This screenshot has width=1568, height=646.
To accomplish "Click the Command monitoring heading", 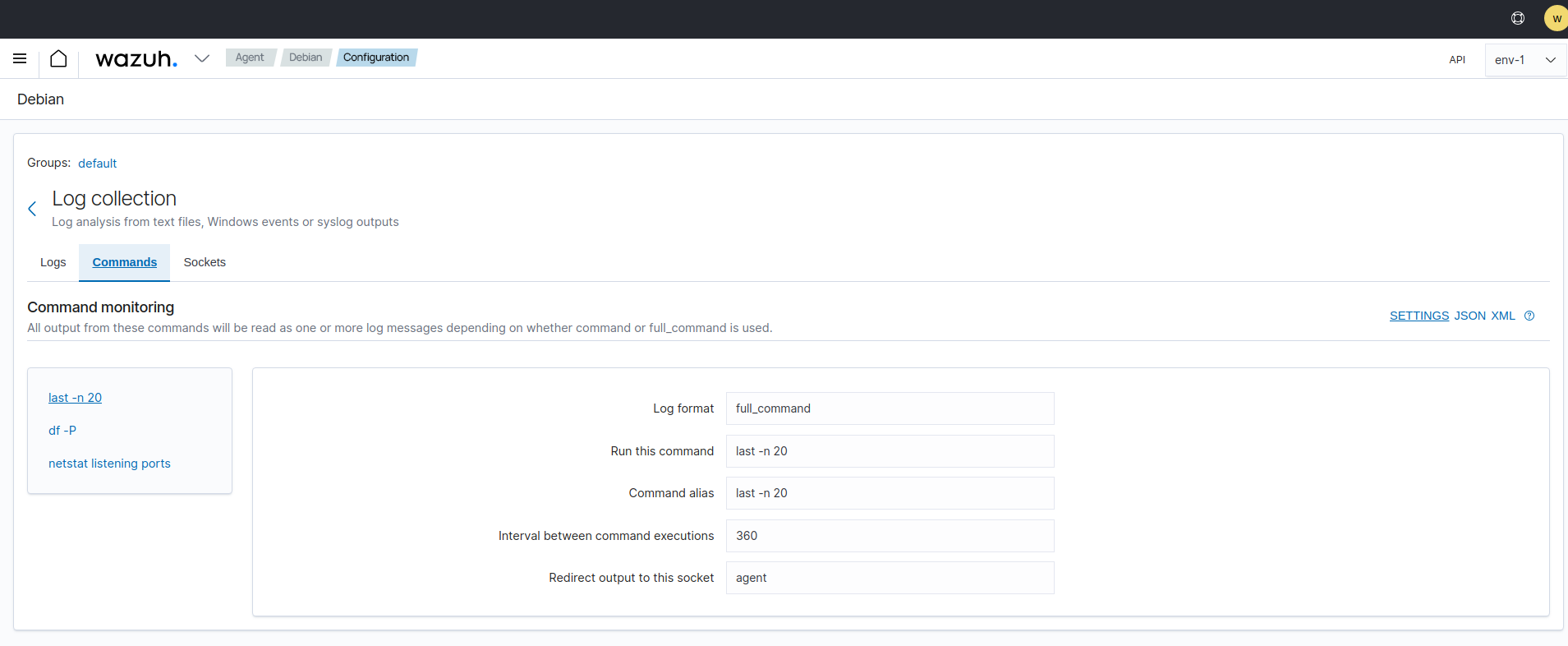I will coord(101,307).
